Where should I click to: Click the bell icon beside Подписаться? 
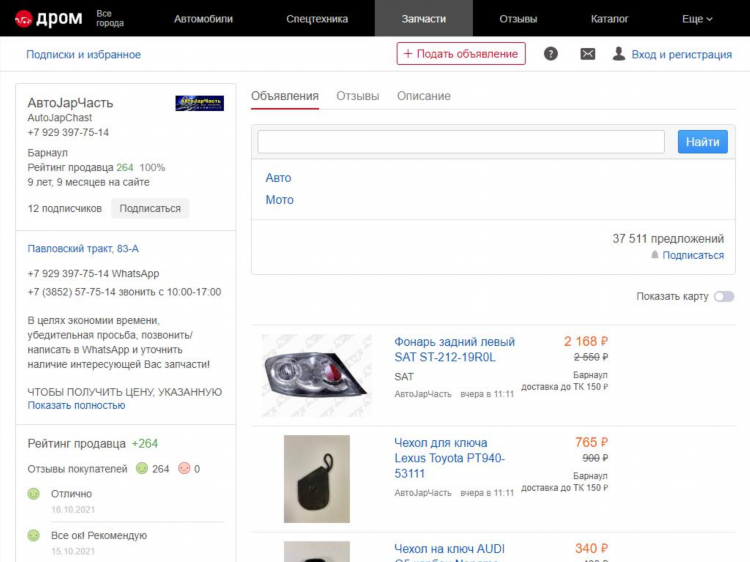(x=655, y=255)
